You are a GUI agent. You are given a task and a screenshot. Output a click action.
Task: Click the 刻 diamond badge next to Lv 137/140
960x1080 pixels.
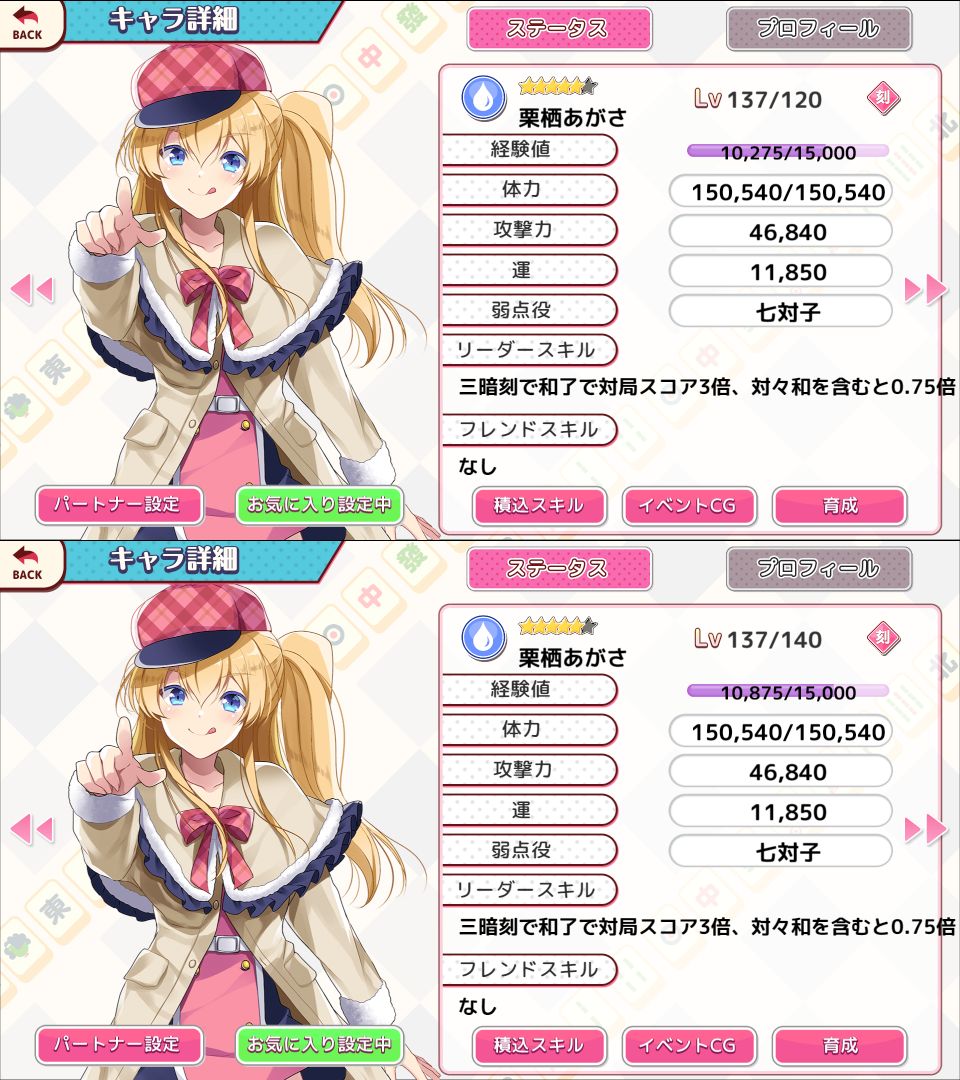[883, 638]
